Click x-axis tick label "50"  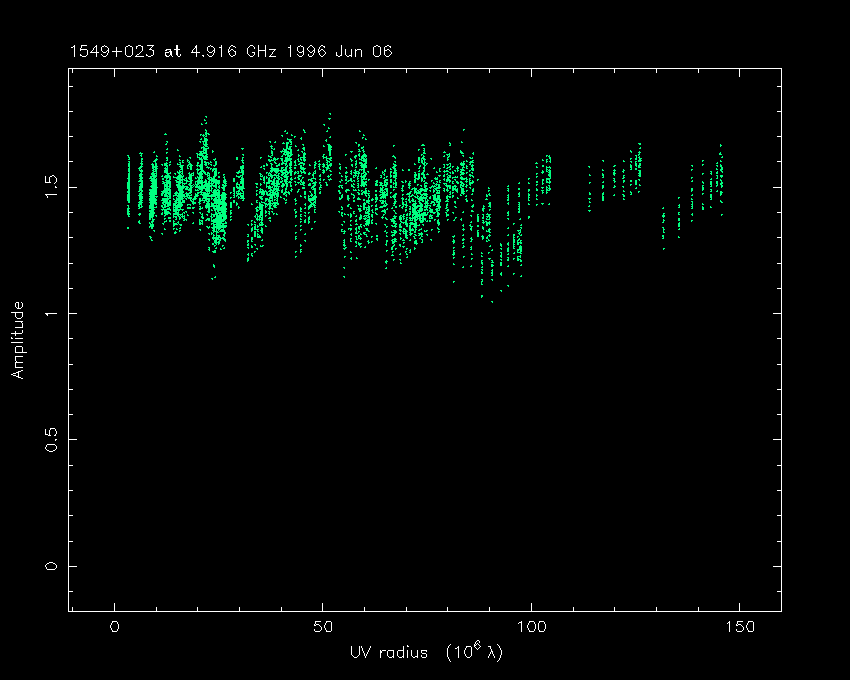323,627
